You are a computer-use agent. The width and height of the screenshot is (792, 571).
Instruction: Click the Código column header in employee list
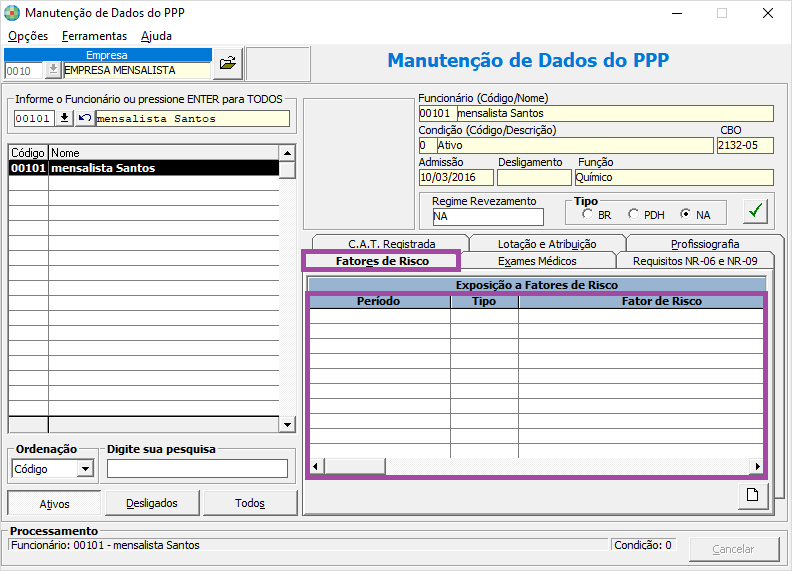28,153
